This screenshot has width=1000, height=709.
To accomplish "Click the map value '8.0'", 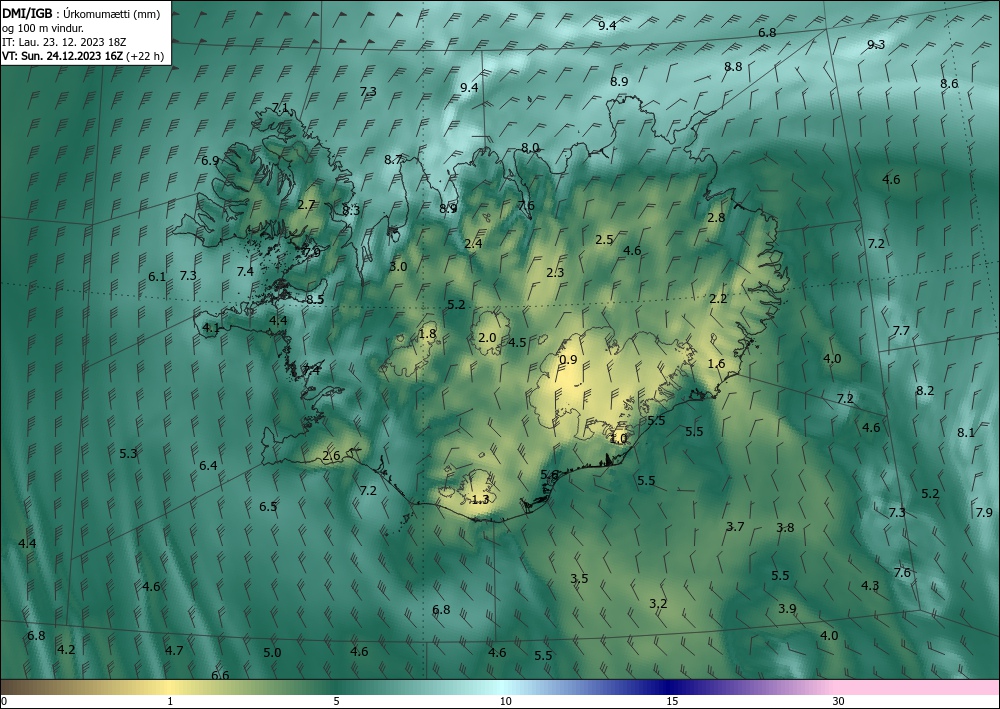I will (x=530, y=148).
